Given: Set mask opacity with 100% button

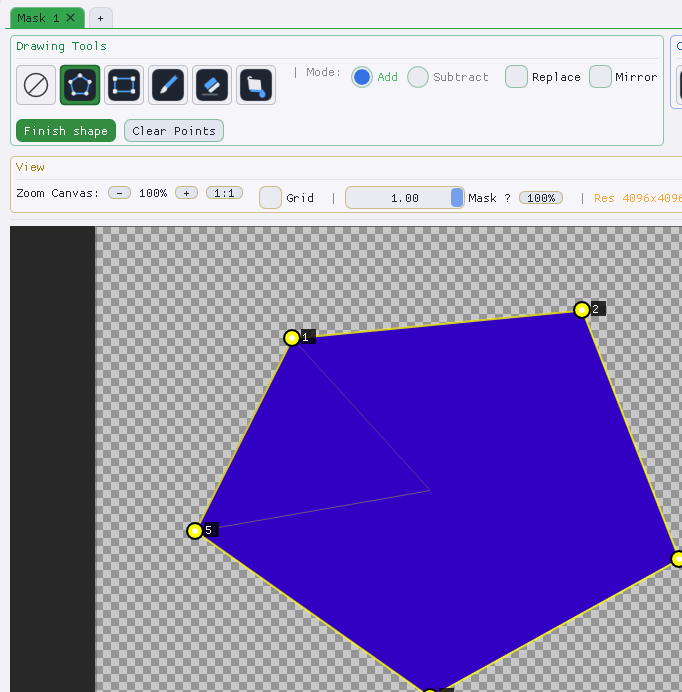Looking at the screenshot, I should click(x=541, y=198).
